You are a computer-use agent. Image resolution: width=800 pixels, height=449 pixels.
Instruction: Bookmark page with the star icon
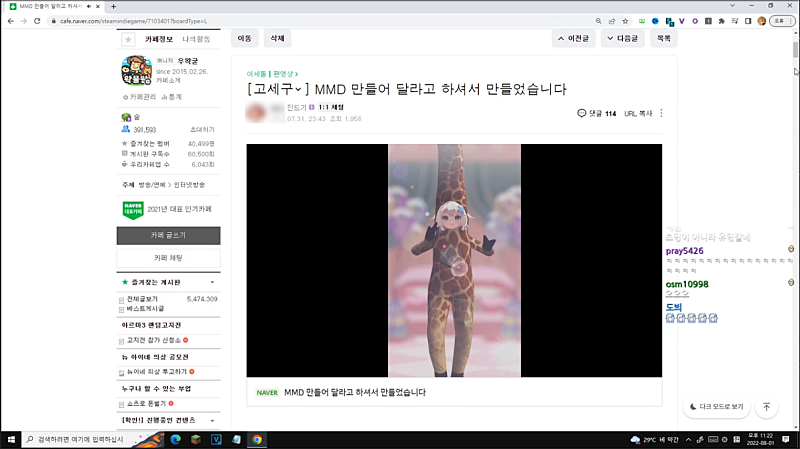(625, 21)
